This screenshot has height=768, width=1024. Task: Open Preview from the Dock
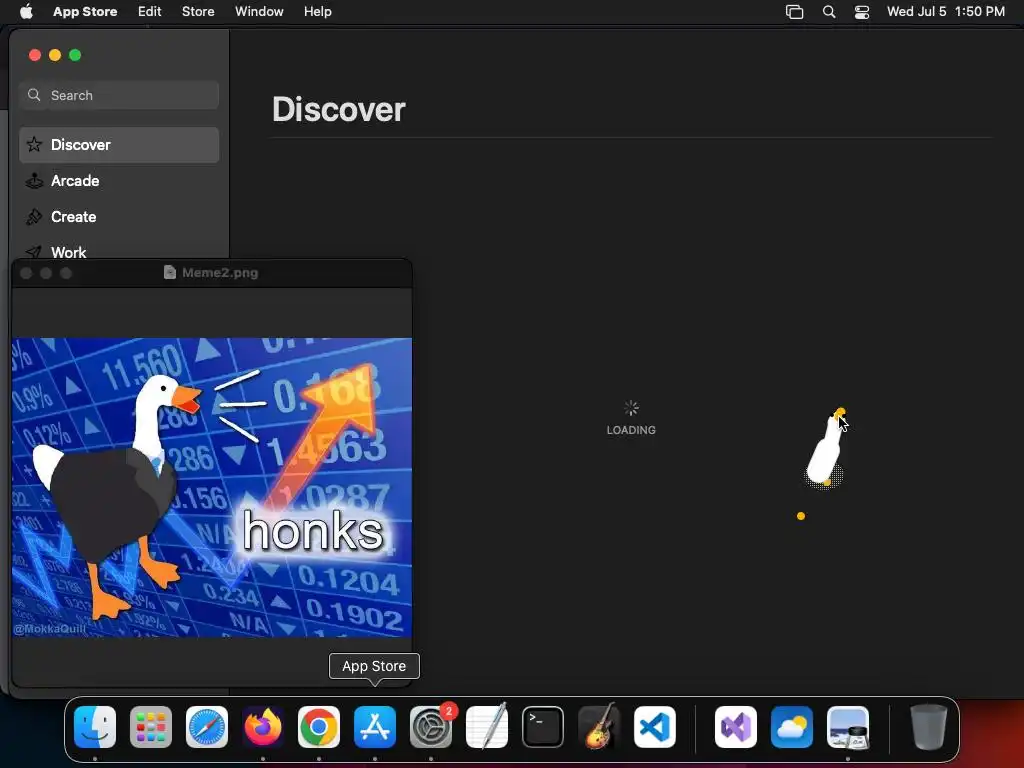pos(848,727)
